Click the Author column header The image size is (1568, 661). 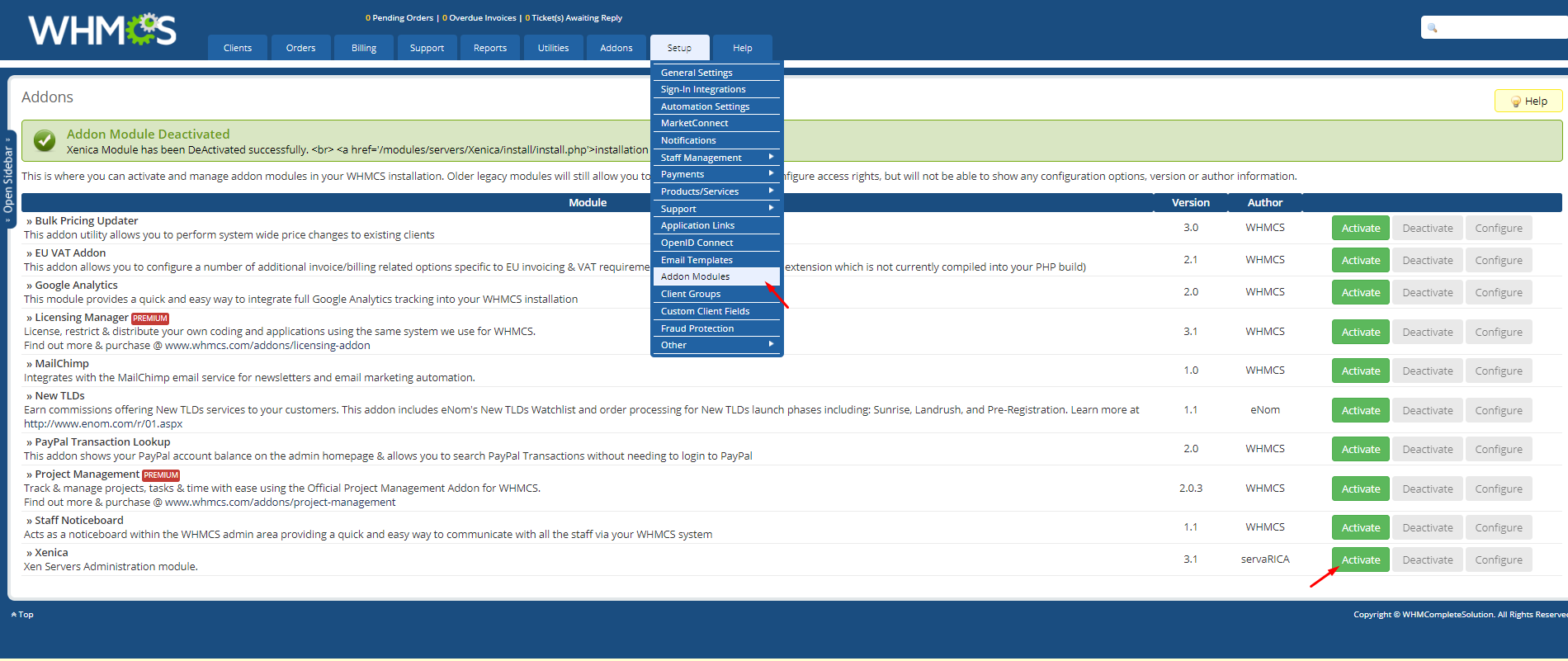click(x=1265, y=202)
